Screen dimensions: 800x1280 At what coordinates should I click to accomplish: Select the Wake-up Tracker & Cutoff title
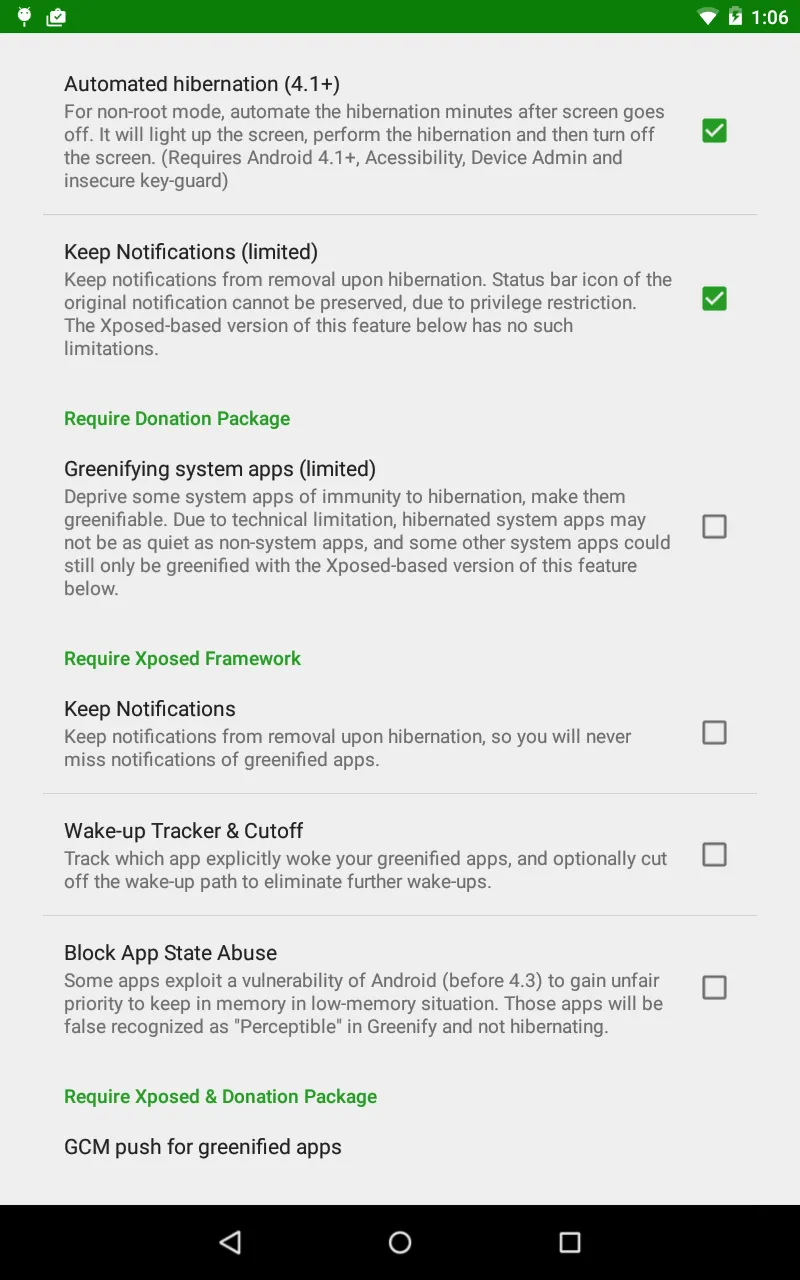click(x=184, y=830)
